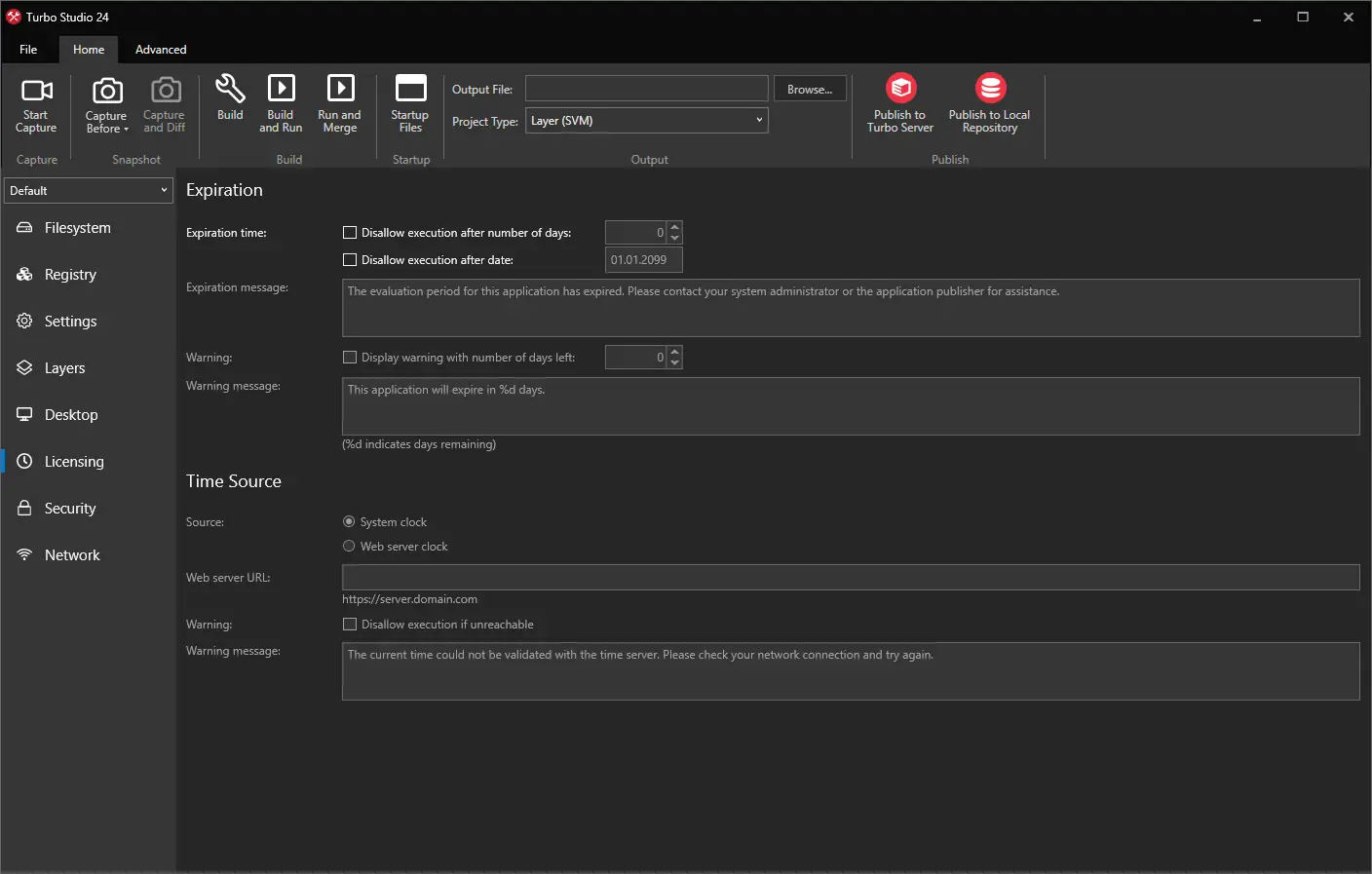
Task: Click the Web server URL field
Action: tap(851, 578)
